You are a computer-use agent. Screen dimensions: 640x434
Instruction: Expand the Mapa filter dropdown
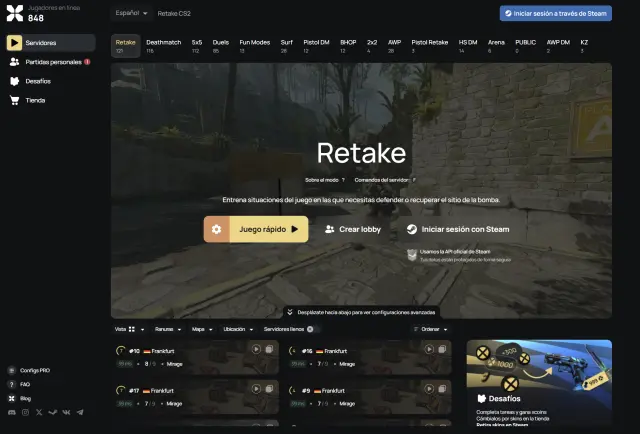point(202,329)
